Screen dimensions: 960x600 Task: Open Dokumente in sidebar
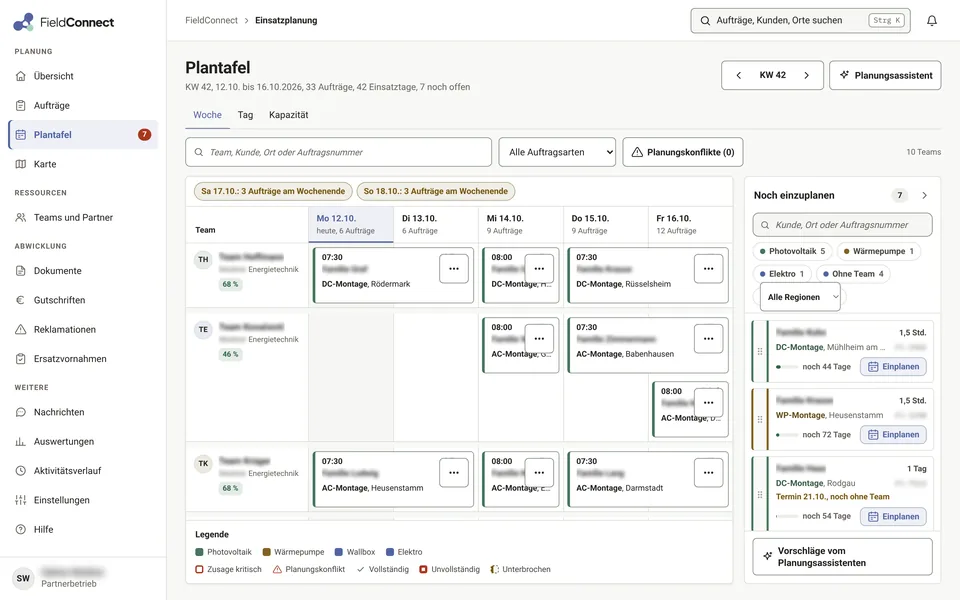pyautogui.click(x=83, y=271)
